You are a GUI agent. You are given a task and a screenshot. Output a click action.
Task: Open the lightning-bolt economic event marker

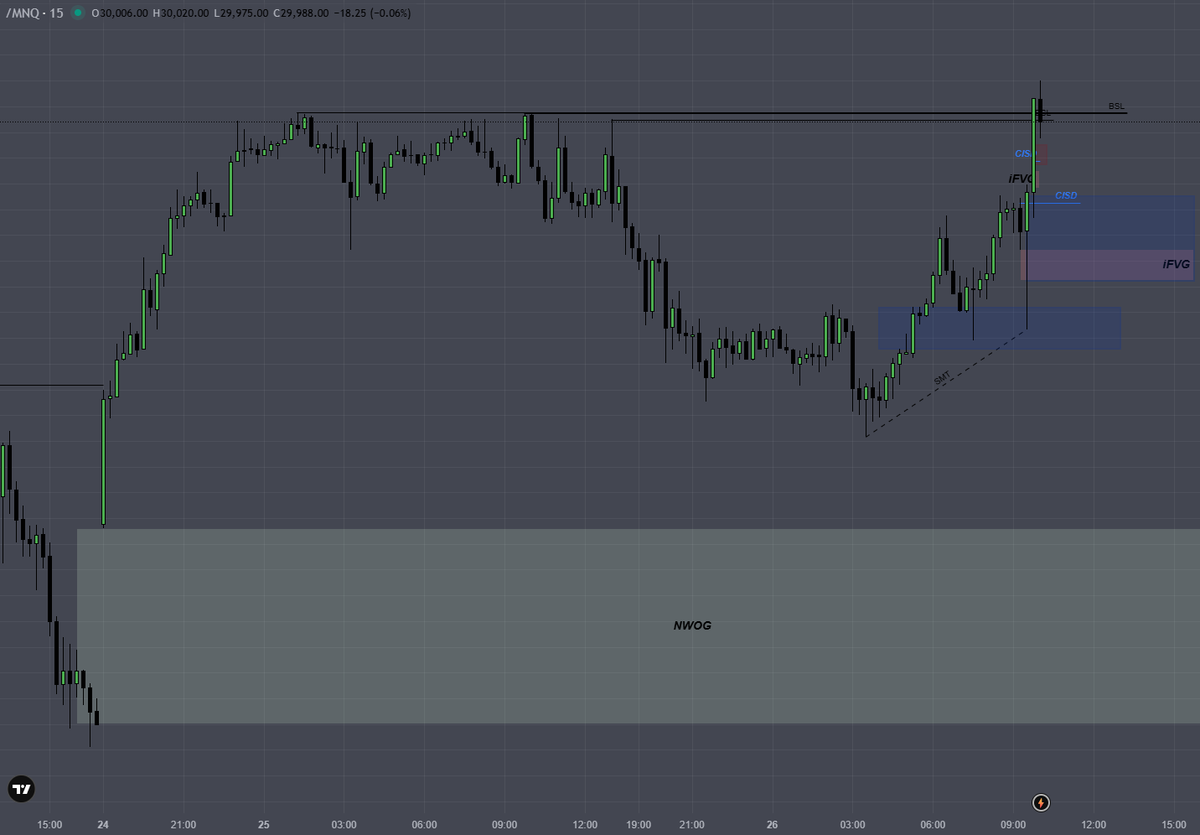1041,802
